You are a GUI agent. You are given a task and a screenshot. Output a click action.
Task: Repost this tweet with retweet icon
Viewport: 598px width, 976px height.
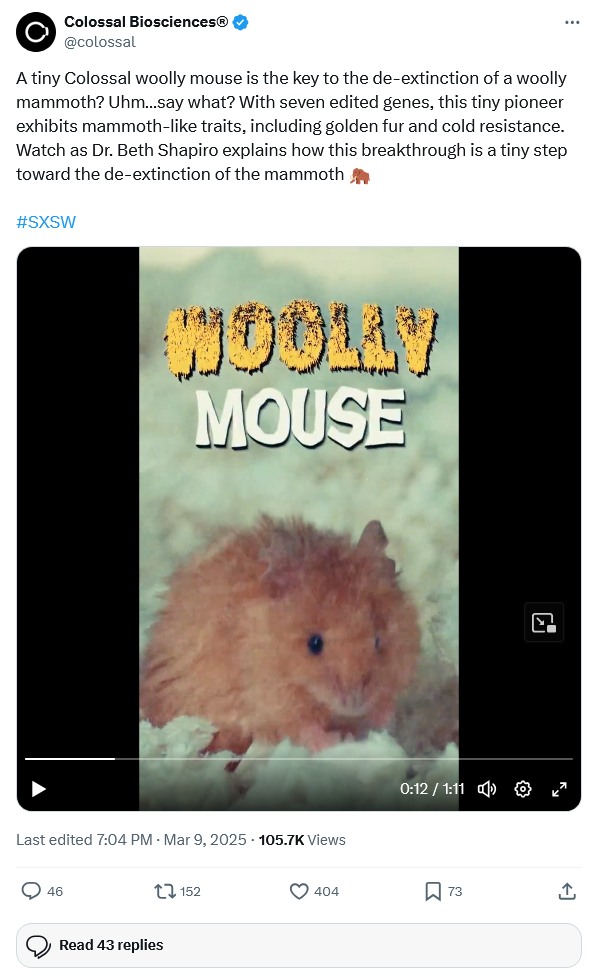coord(165,891)
